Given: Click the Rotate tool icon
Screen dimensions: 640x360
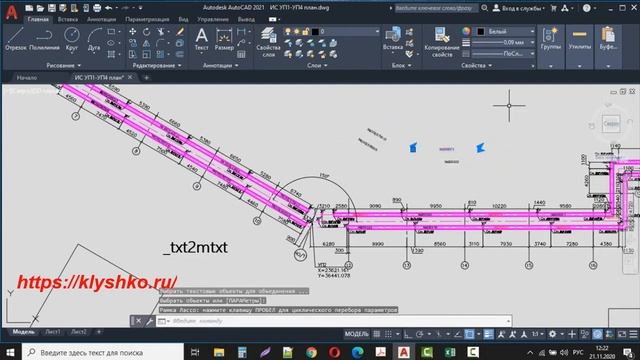Looking at the screenshot, I should click(x=147, y=31).
